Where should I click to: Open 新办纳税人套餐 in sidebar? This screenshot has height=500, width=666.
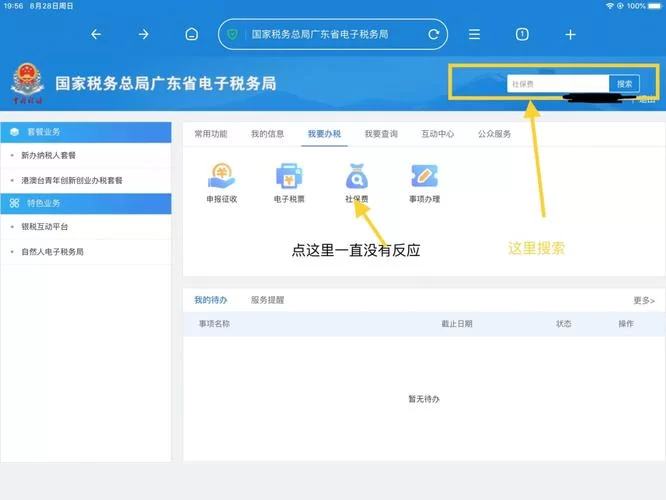pyautogui.click(x=48, y=155)
